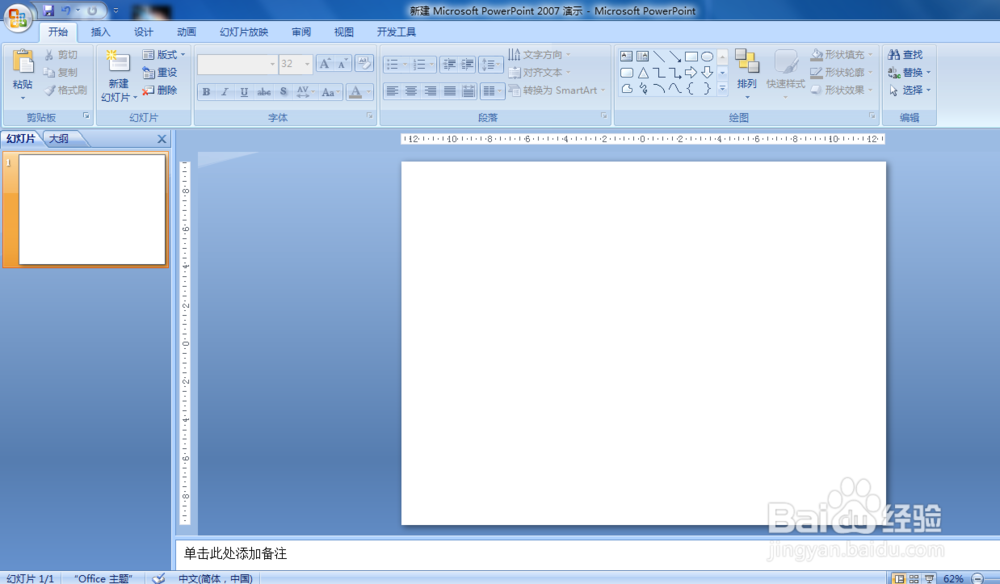Click Shape Outline (形状轮廓) pen
Viewport: 1000px width, 584px height.
[816, 73]
